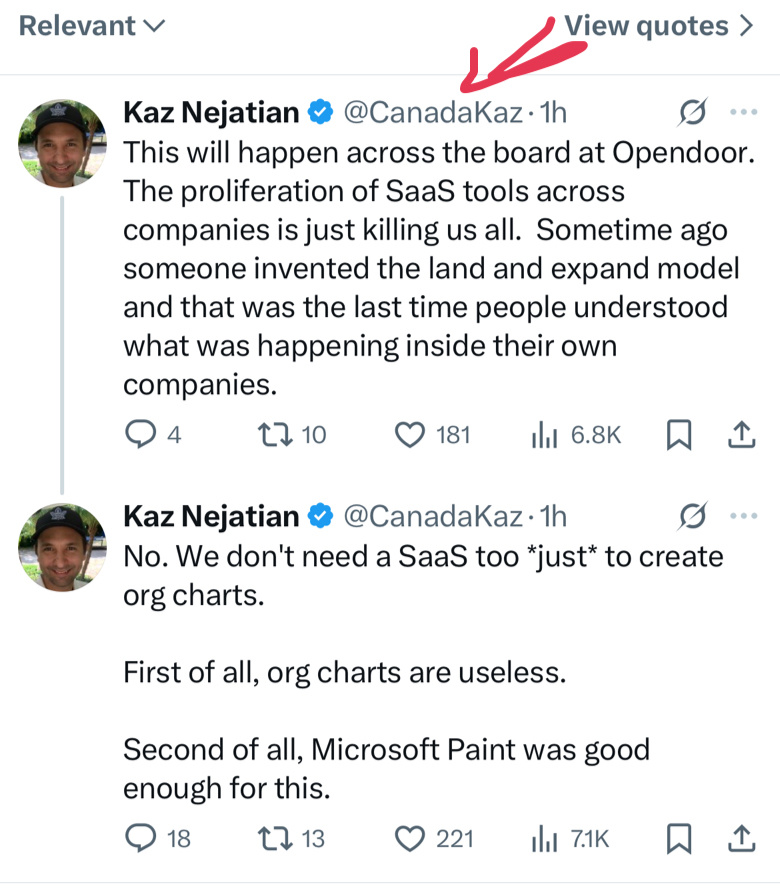The width and height of the screenshot is (780, 888).
Task: Repost the second tweet with 13 reposts
Action: (x=273, y=838)
